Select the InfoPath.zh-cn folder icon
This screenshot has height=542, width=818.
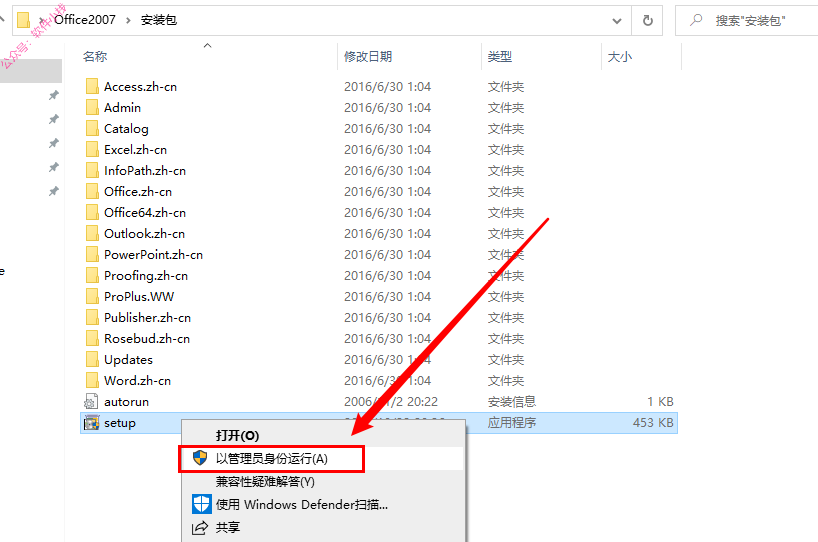click(92, 171)
